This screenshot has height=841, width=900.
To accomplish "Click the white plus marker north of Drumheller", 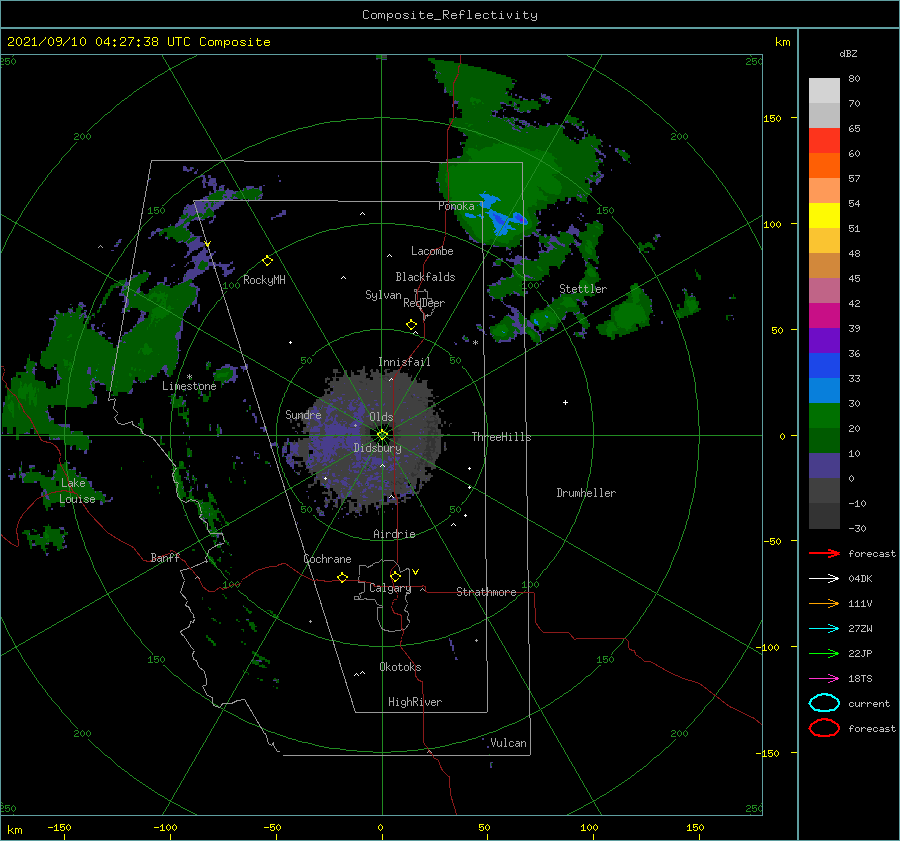I will [565, 402].
